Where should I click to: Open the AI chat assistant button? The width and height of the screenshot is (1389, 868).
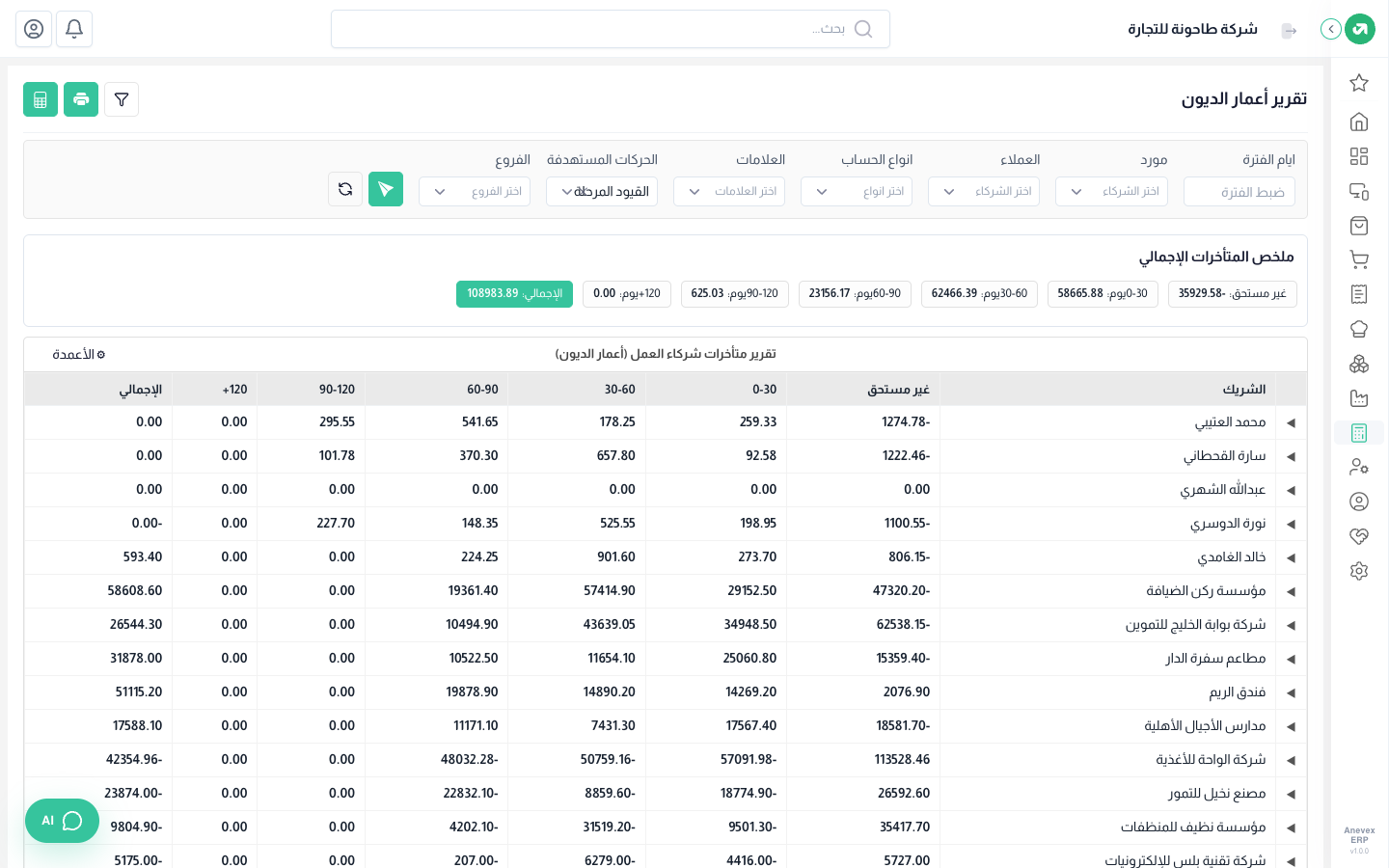click(x=62, y=821)
